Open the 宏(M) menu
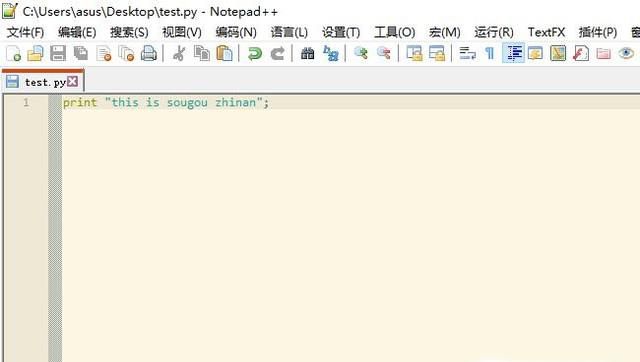The height and width of the screenshot is (362, 640). [x=444, y=32]
